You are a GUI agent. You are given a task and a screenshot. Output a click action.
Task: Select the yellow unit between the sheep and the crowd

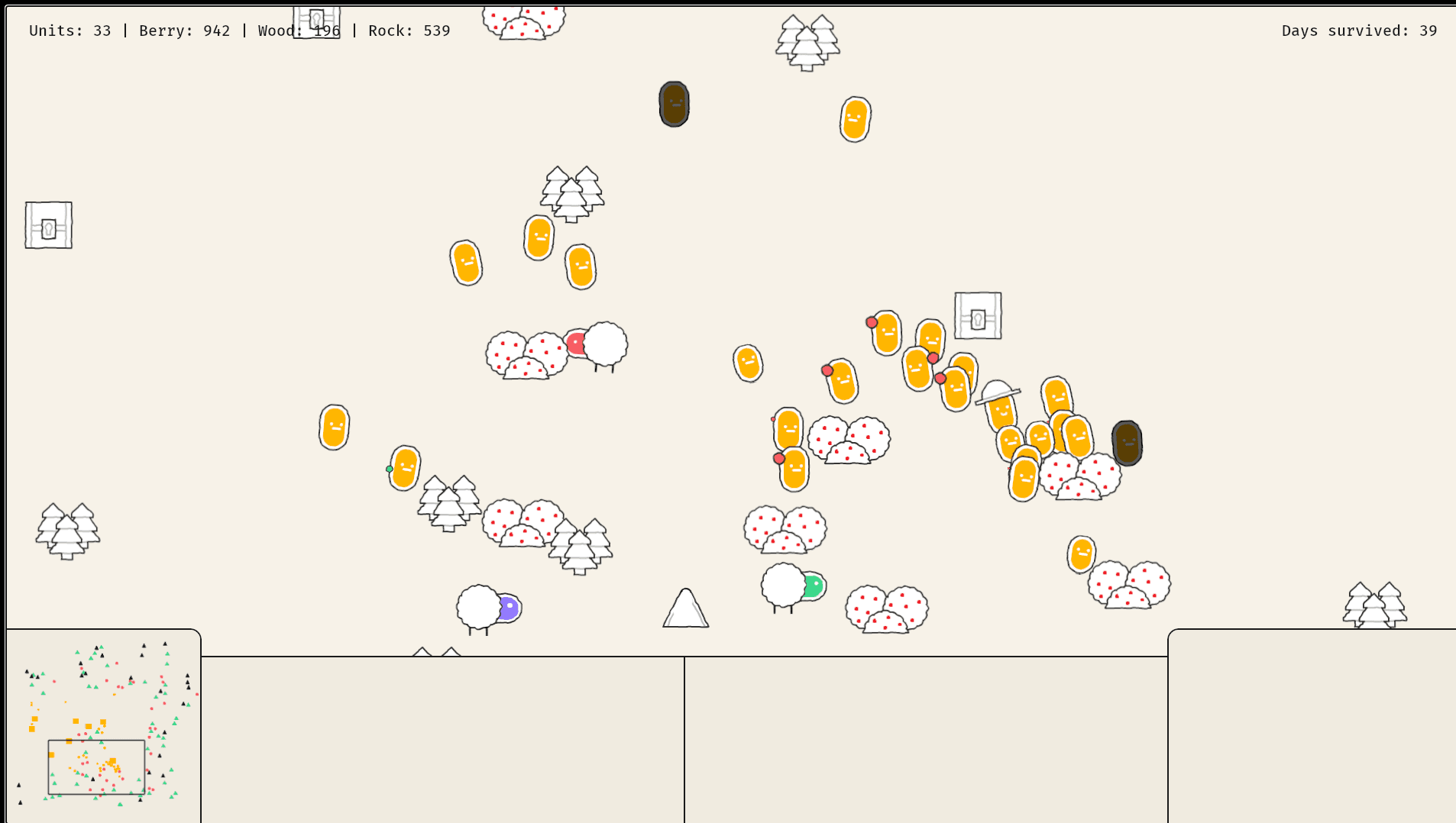tap(748, 363)
